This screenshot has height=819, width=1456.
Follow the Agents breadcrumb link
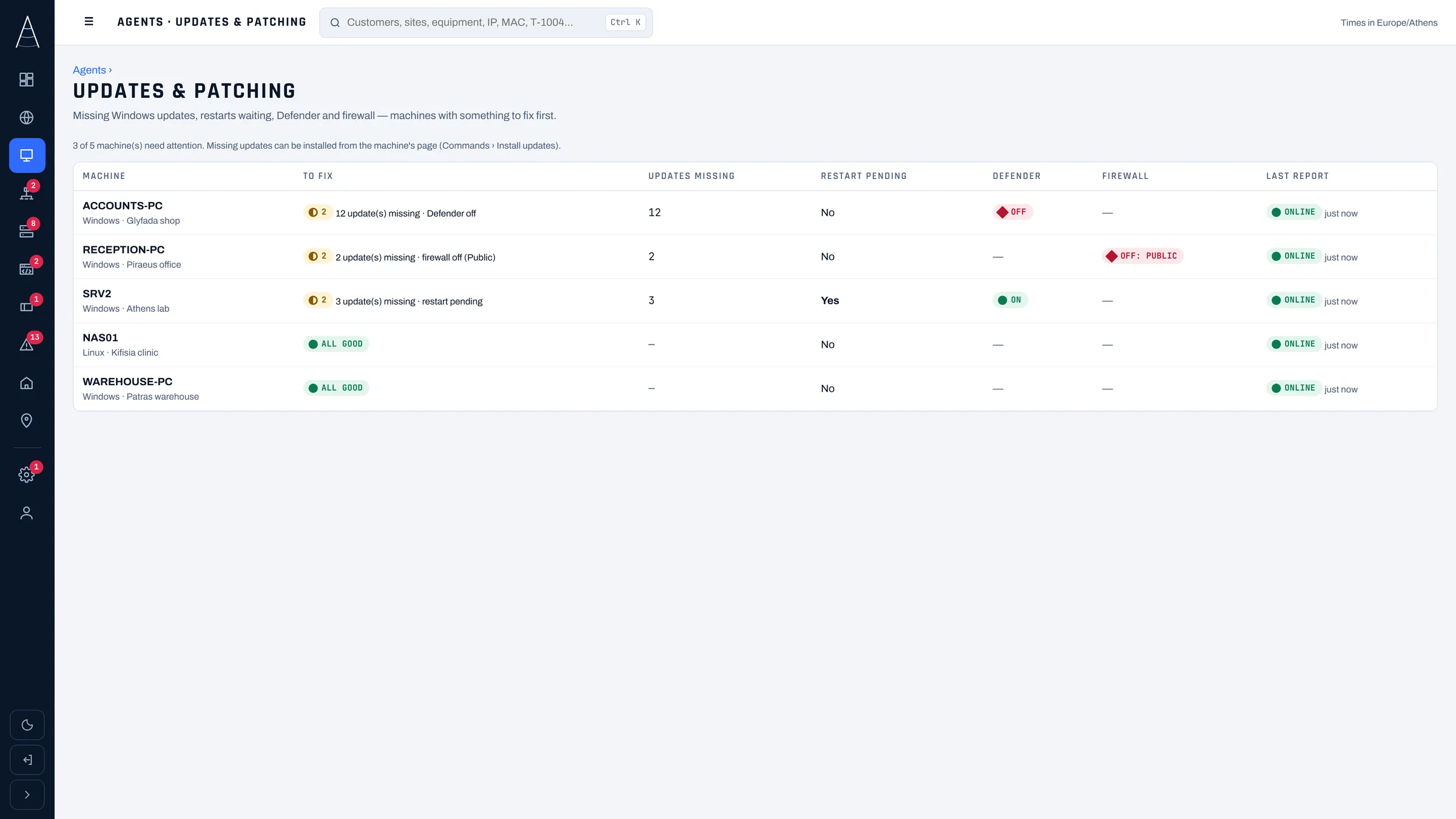89,70
